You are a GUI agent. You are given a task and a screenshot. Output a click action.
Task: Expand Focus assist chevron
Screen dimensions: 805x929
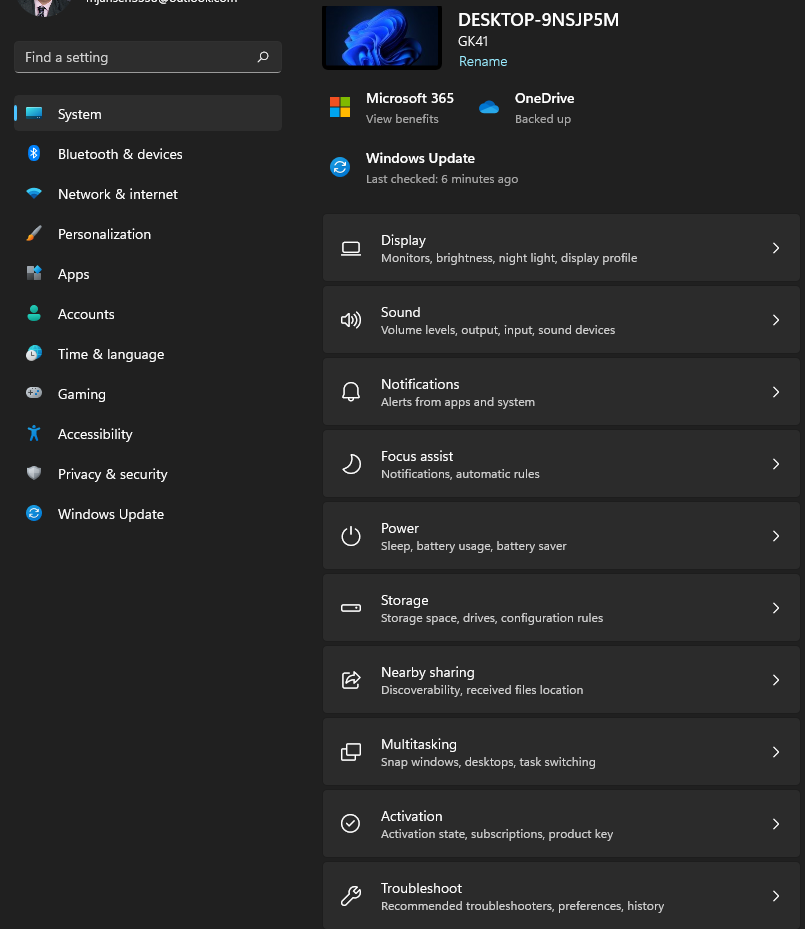pos(776,464)
